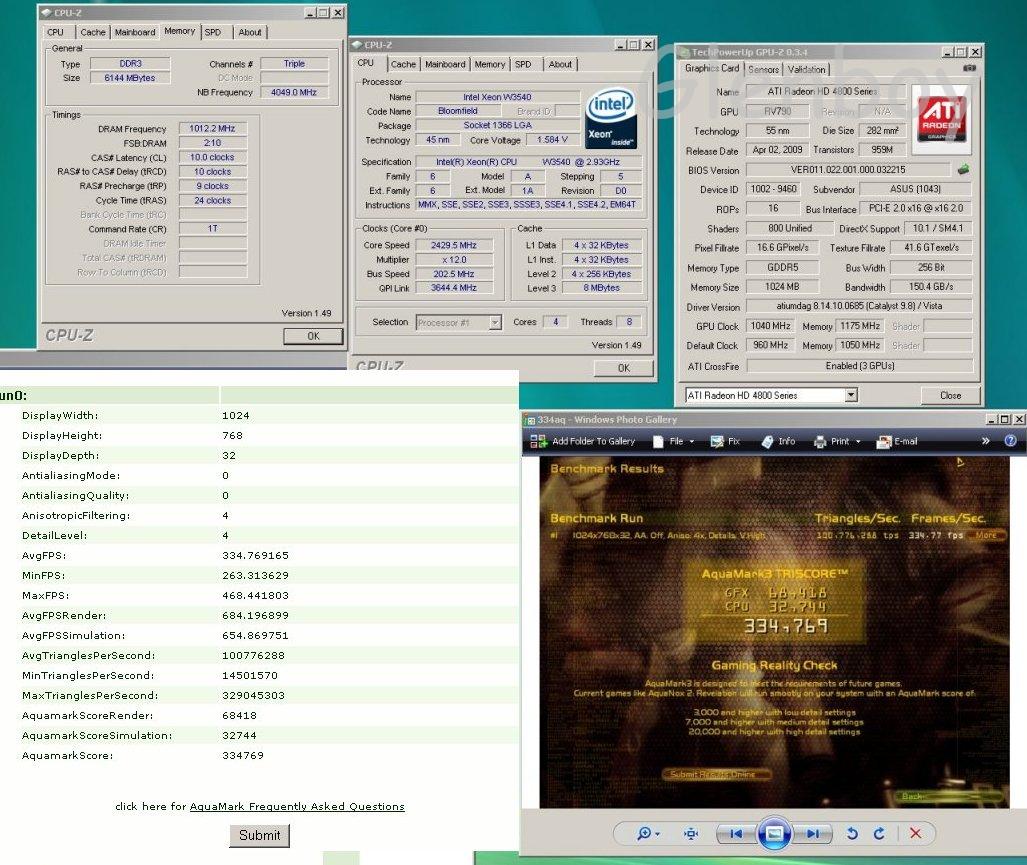The width and height of the screenshot is (1027, 865).
Task: Click the Fix icon in Photo Gallery toolbar
Action: (x=716, y=441)
